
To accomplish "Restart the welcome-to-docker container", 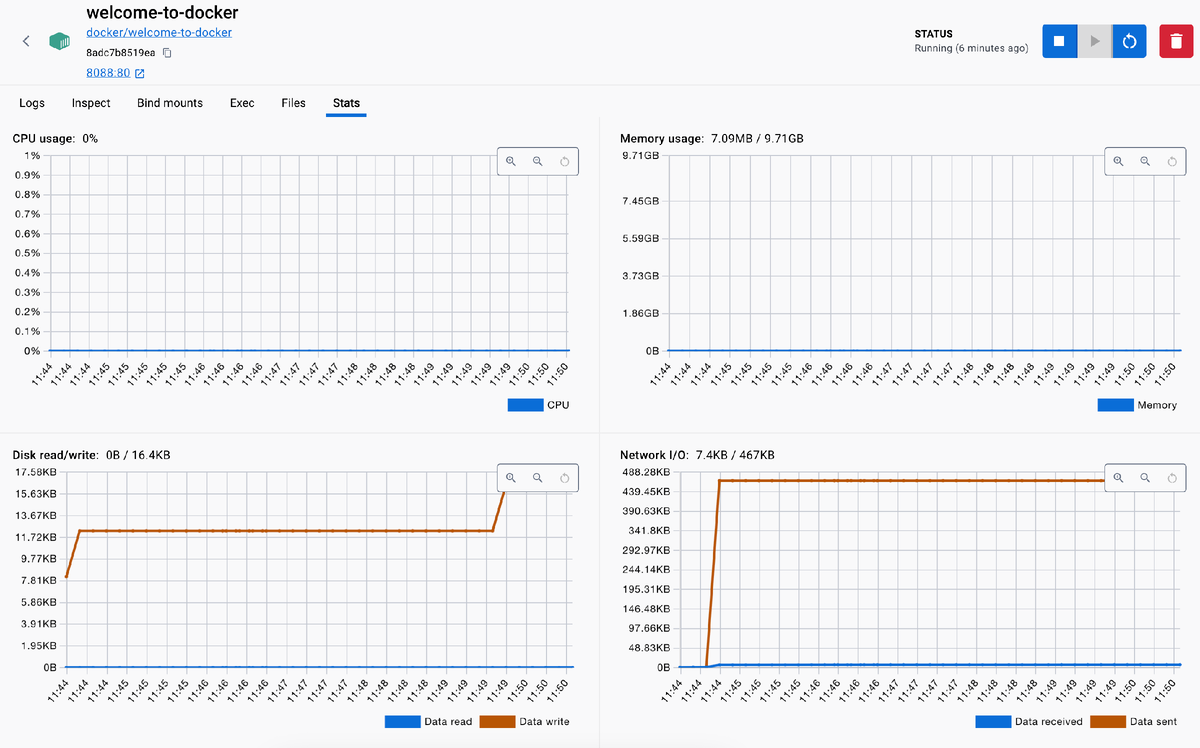I will pyautogui.click(x=1129, y=41).
